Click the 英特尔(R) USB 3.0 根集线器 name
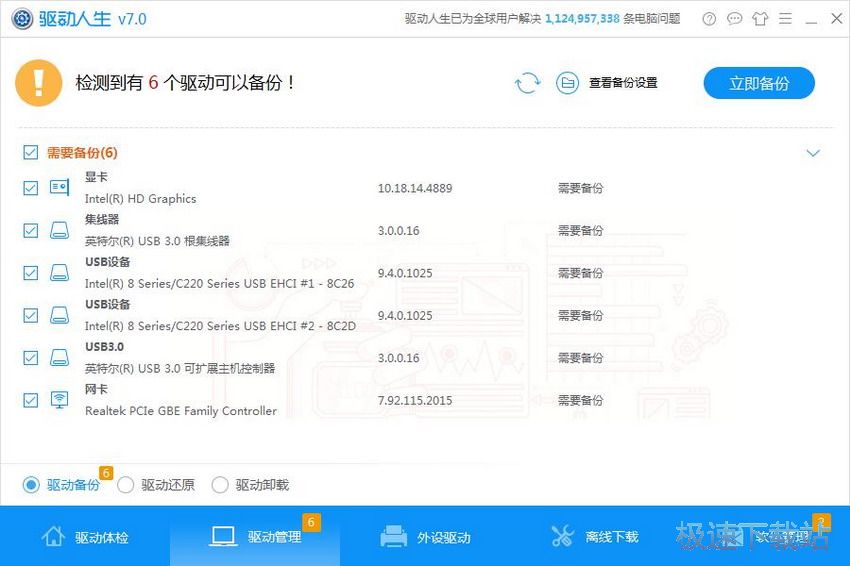This screenshot has width=850, height=566. point(157,241)
